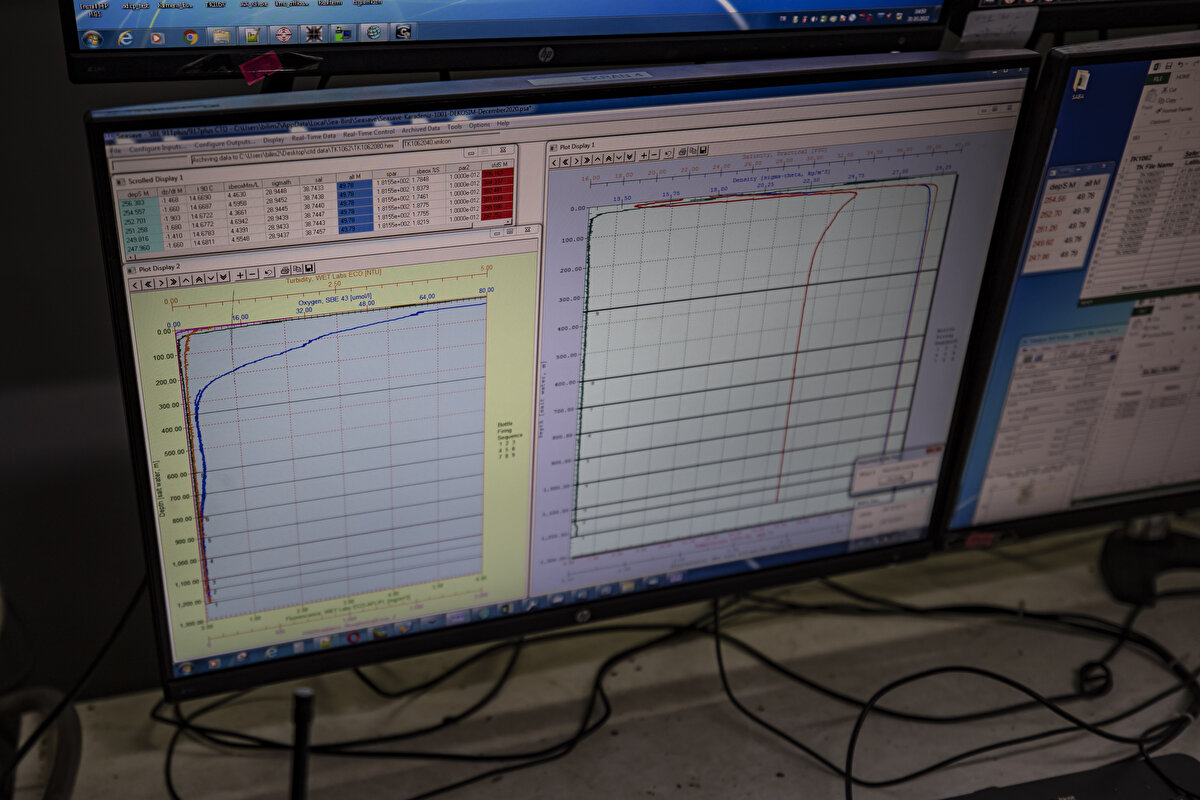Click the undo zoom icon in Plot Display 2
The image size is (1200, 800).
click(268, 272)
